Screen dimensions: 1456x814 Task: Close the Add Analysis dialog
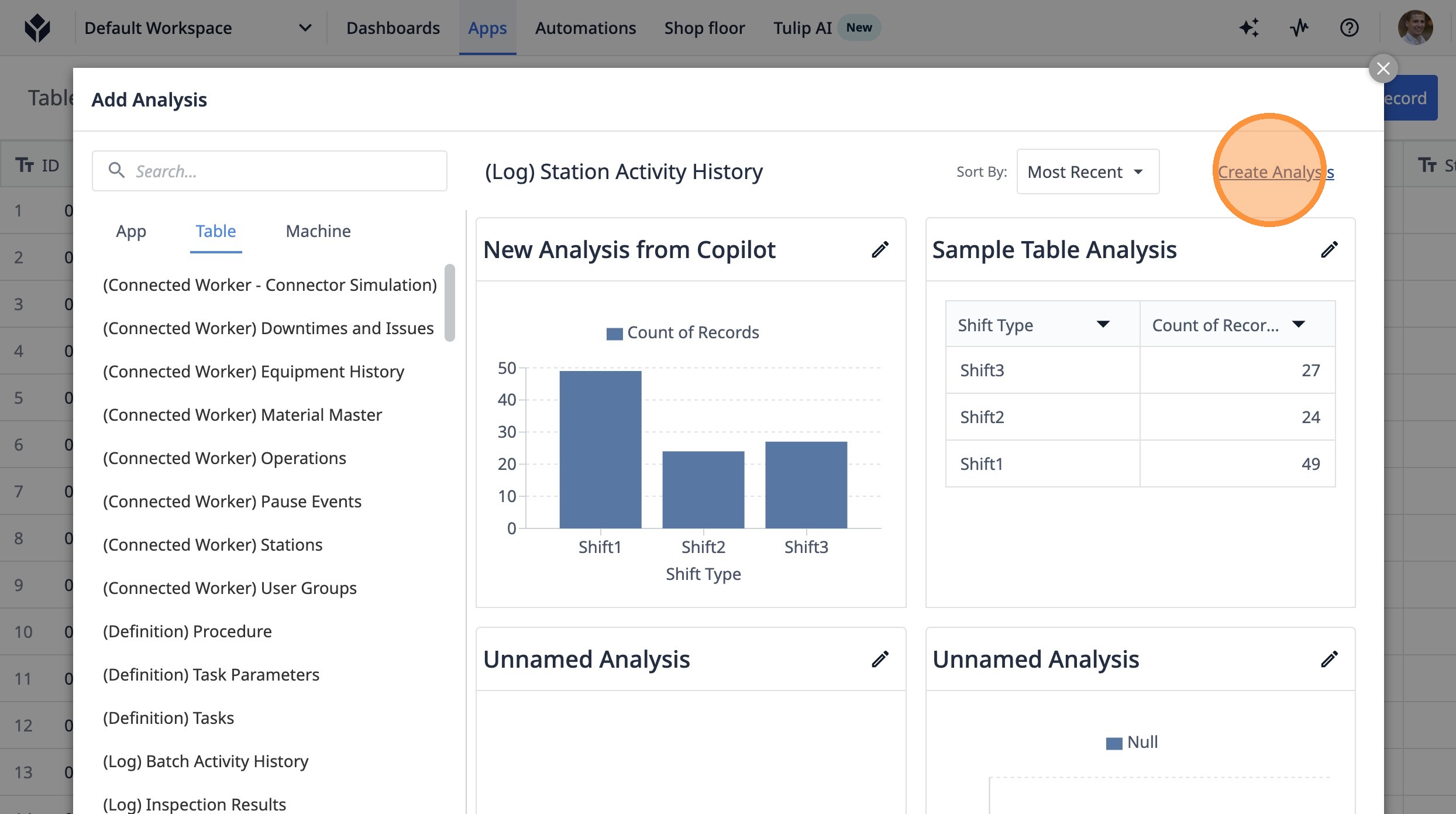click(x=1383, y=69)
